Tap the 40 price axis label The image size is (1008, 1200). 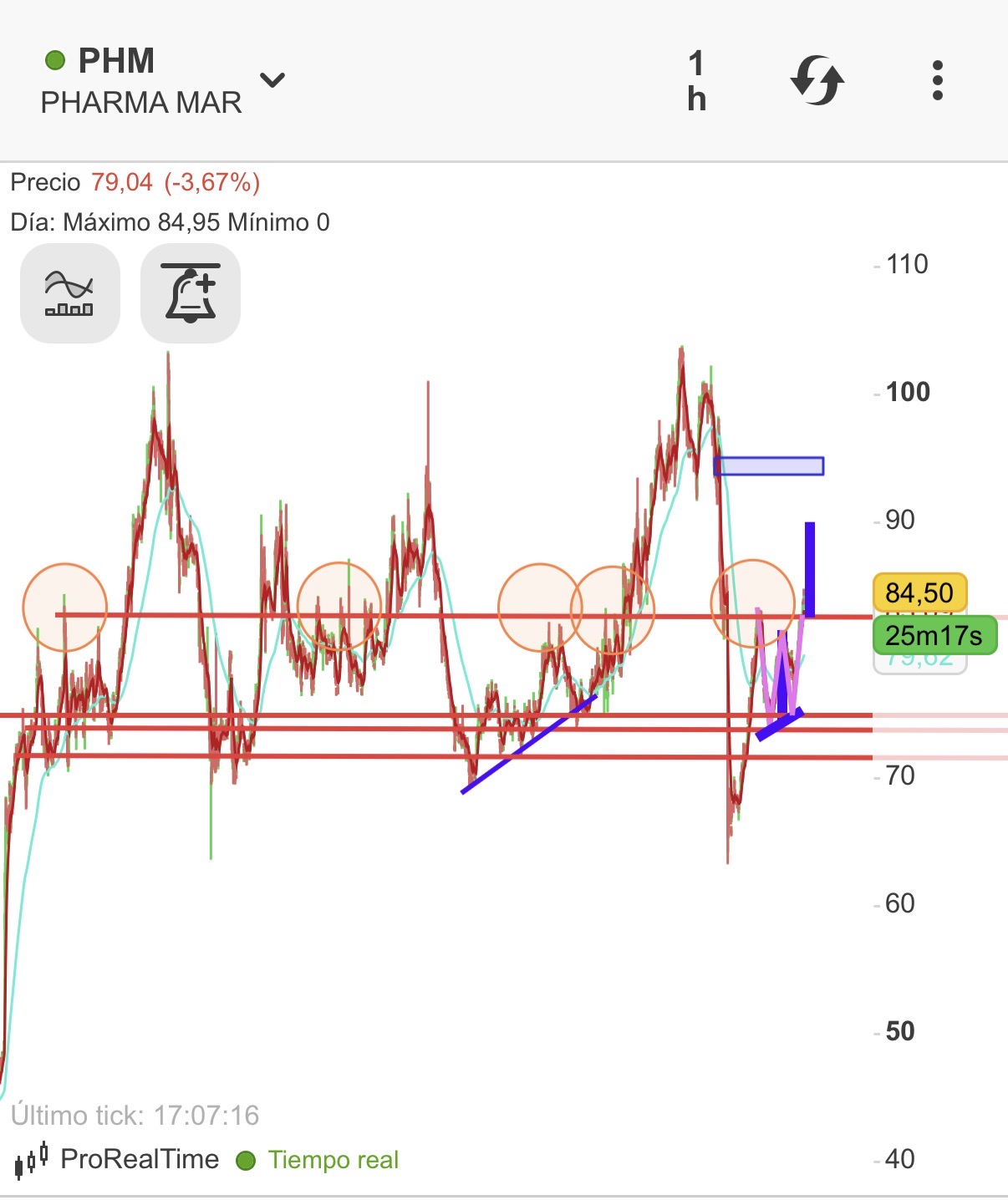point(900,1159)
